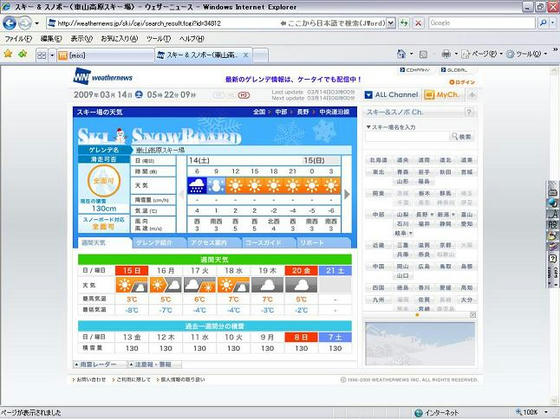The image size is (560, 419).
Task: Expand the address bar history dropdown
Action: (x=391, y=23)
